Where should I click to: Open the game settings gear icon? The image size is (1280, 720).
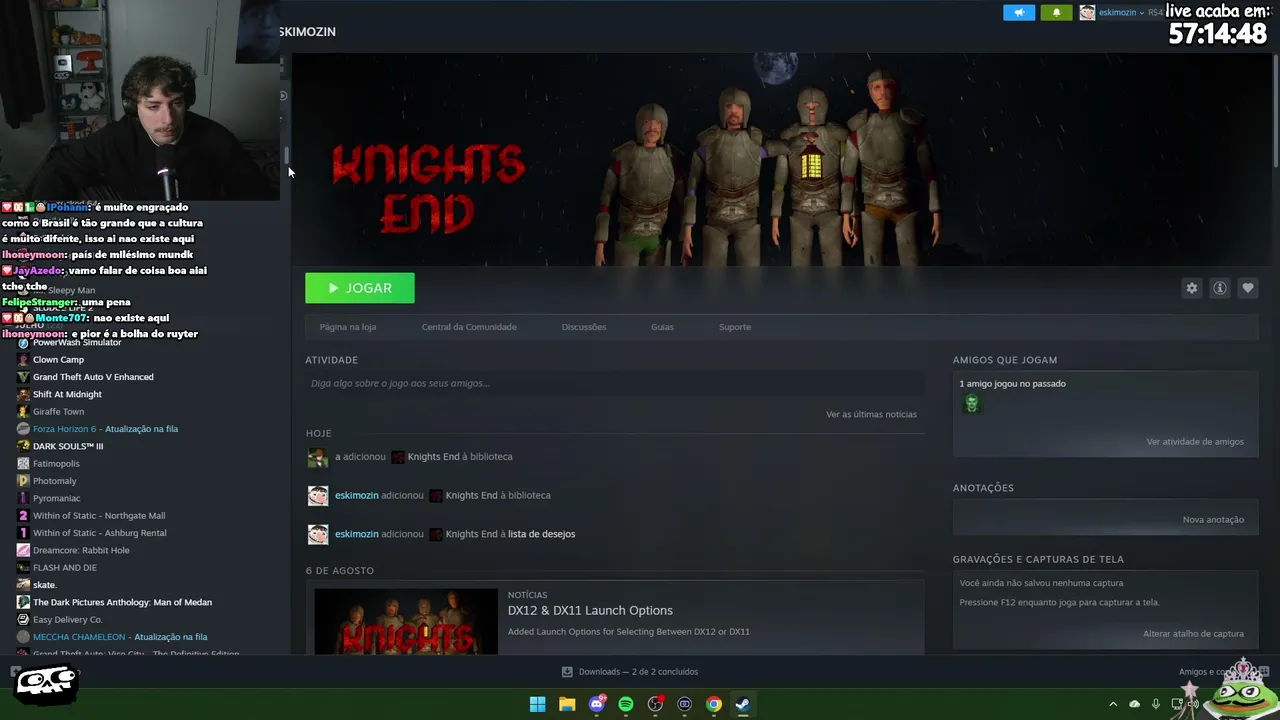[1192, 288]
